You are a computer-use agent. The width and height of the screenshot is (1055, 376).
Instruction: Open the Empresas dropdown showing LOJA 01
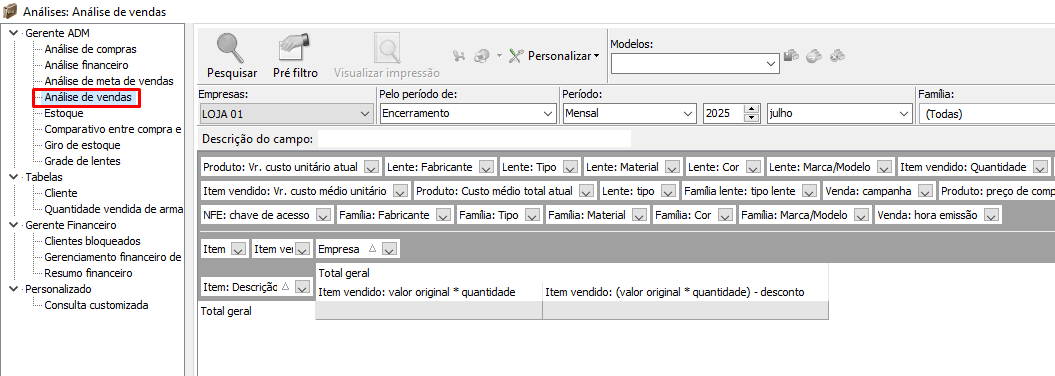coord(286,114)
